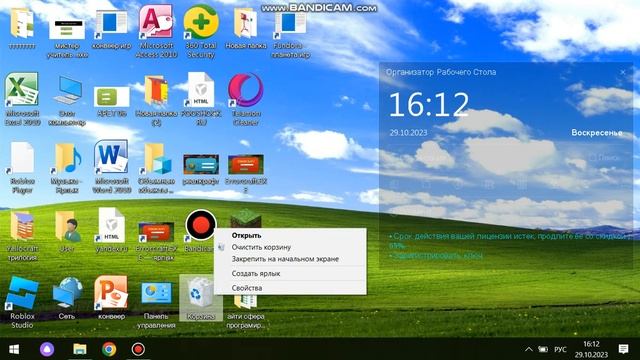Select the Fundora планета shortcut icon
The width and height of the screenshot is (640, 360).
[x=290, y=34]
